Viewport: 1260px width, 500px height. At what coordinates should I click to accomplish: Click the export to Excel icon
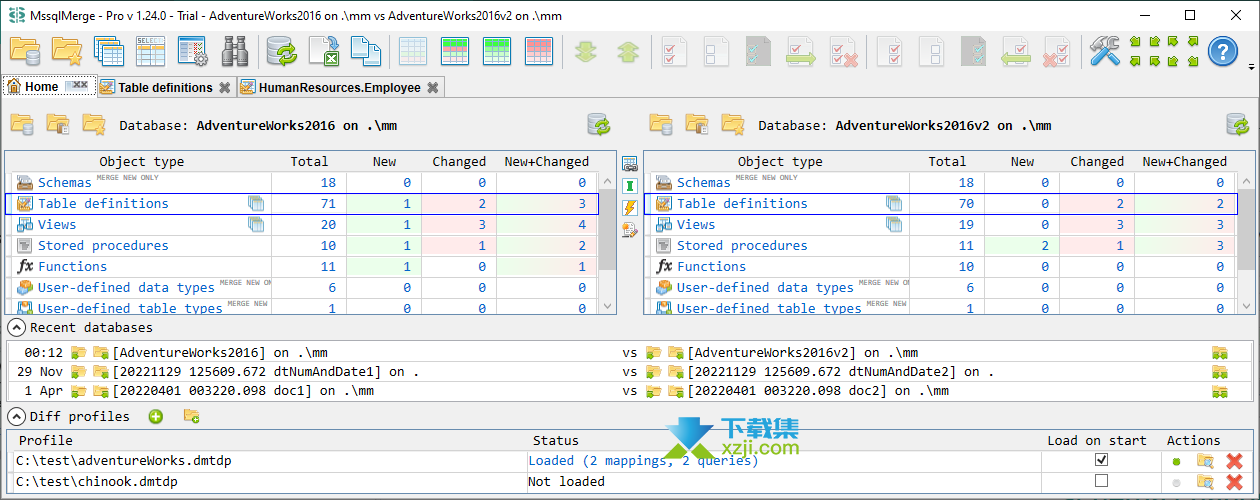click(x=324, y=51)
